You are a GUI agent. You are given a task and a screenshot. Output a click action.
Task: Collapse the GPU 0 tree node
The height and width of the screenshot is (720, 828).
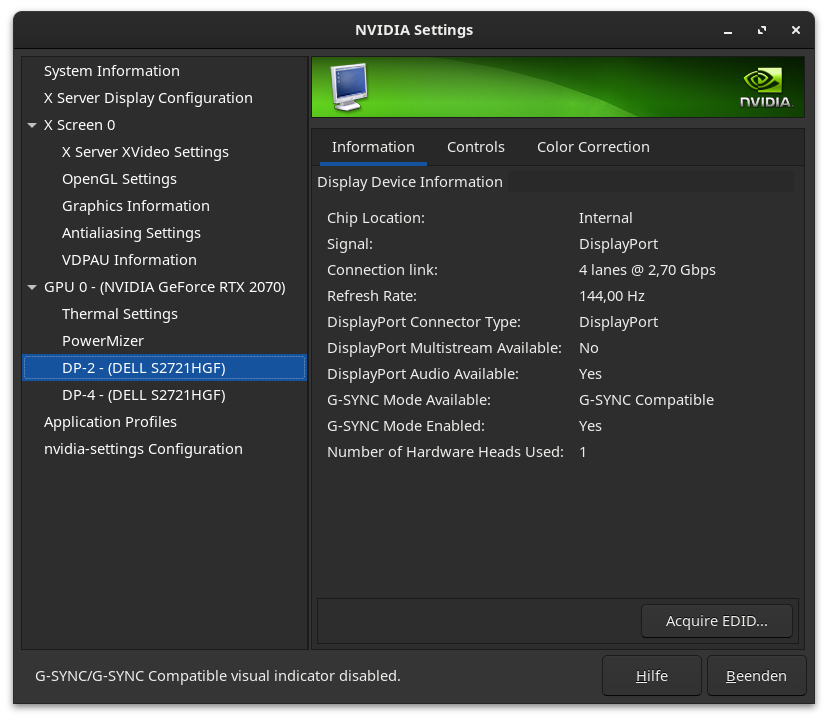32,287
